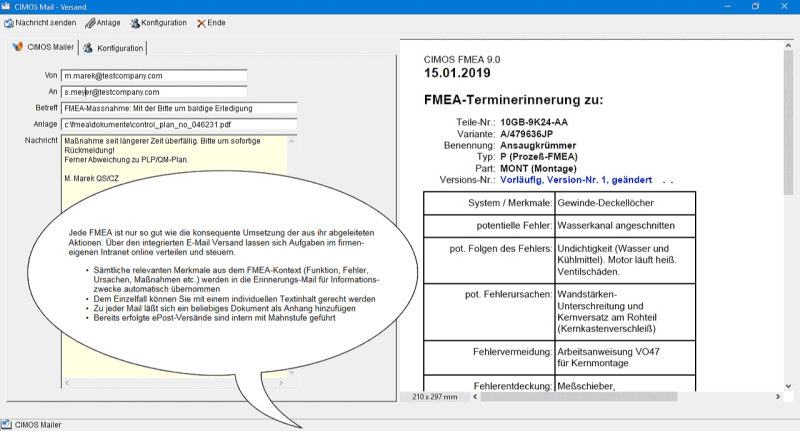The image size is (800, 431).
Task: Click the CIMOS Mailer icon in status bar
Action: pos(7,424)
